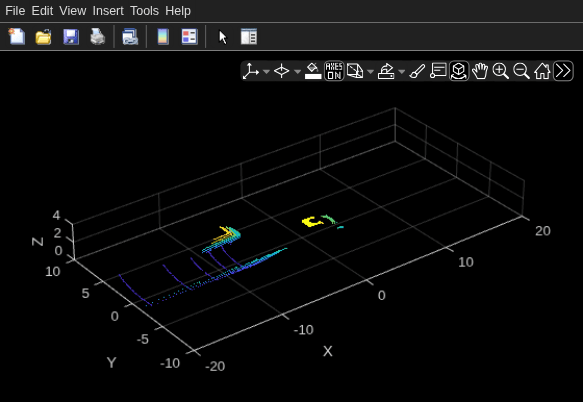
Task: Select the zoom out magnifier
Action: point(521,71)
